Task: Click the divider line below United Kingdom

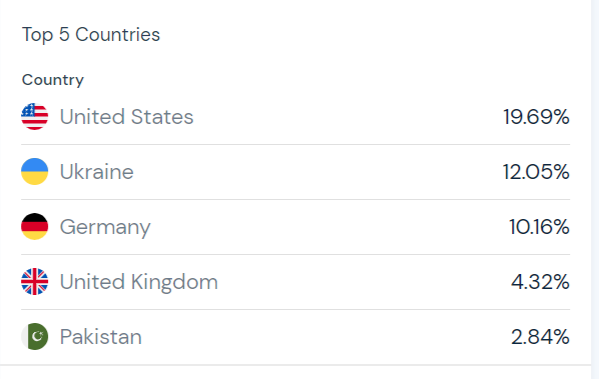Action: point(295,309)
